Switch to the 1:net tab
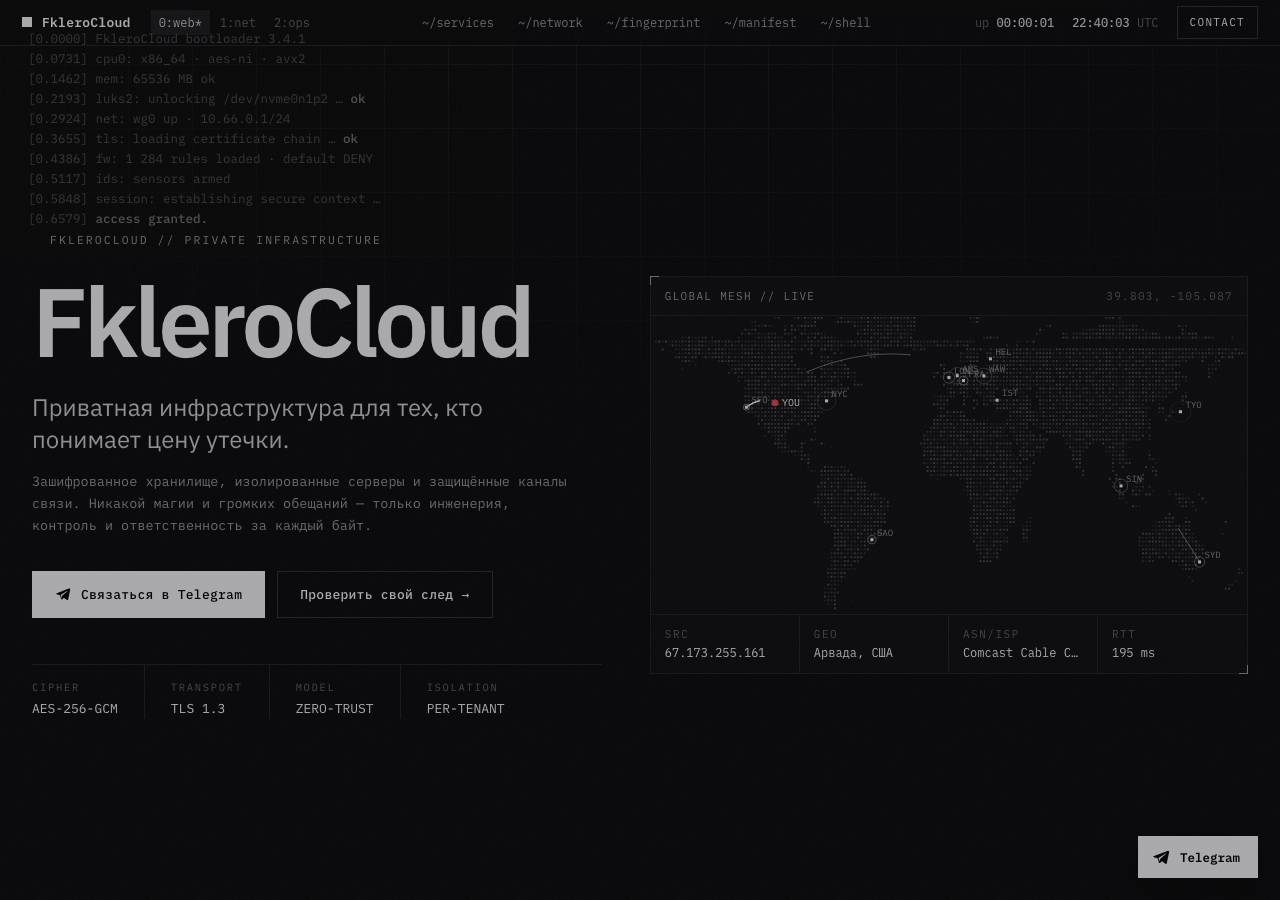1280x900 pixels. (x=238, y=23)
